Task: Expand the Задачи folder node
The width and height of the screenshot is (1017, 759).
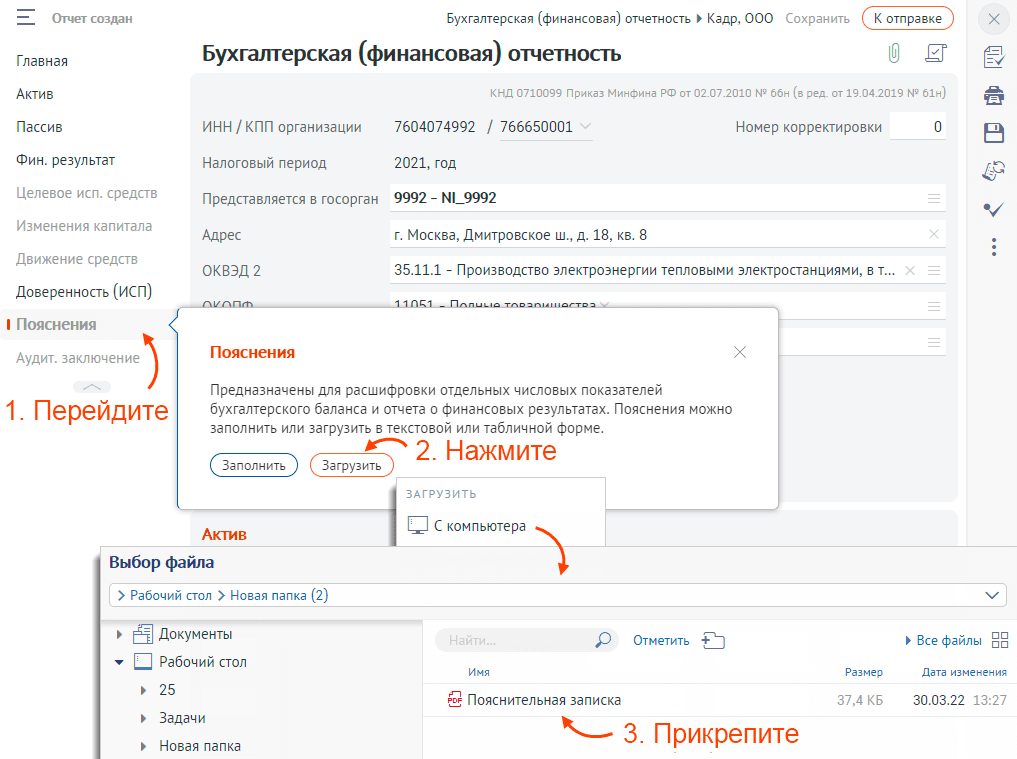Action: click(x=143, y=718)
